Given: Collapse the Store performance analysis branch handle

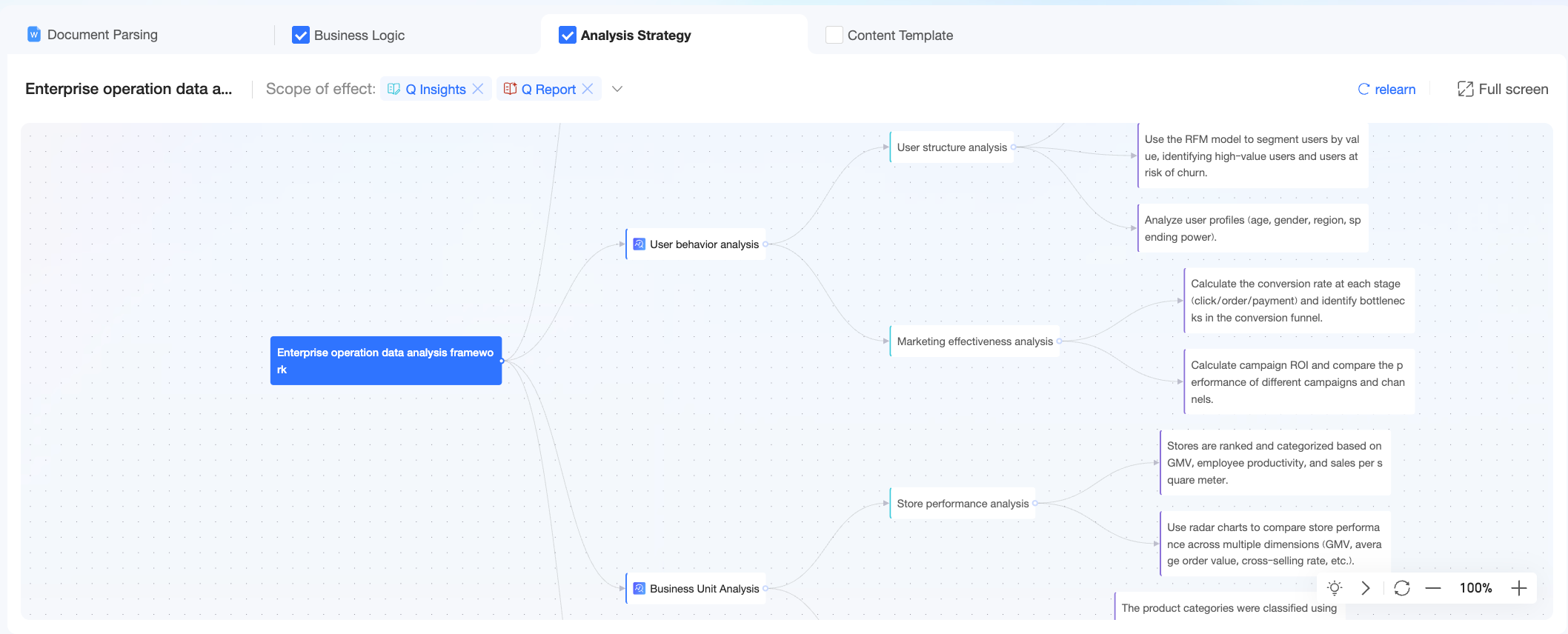Looking at the screenshot, I should pos(1035,504).
